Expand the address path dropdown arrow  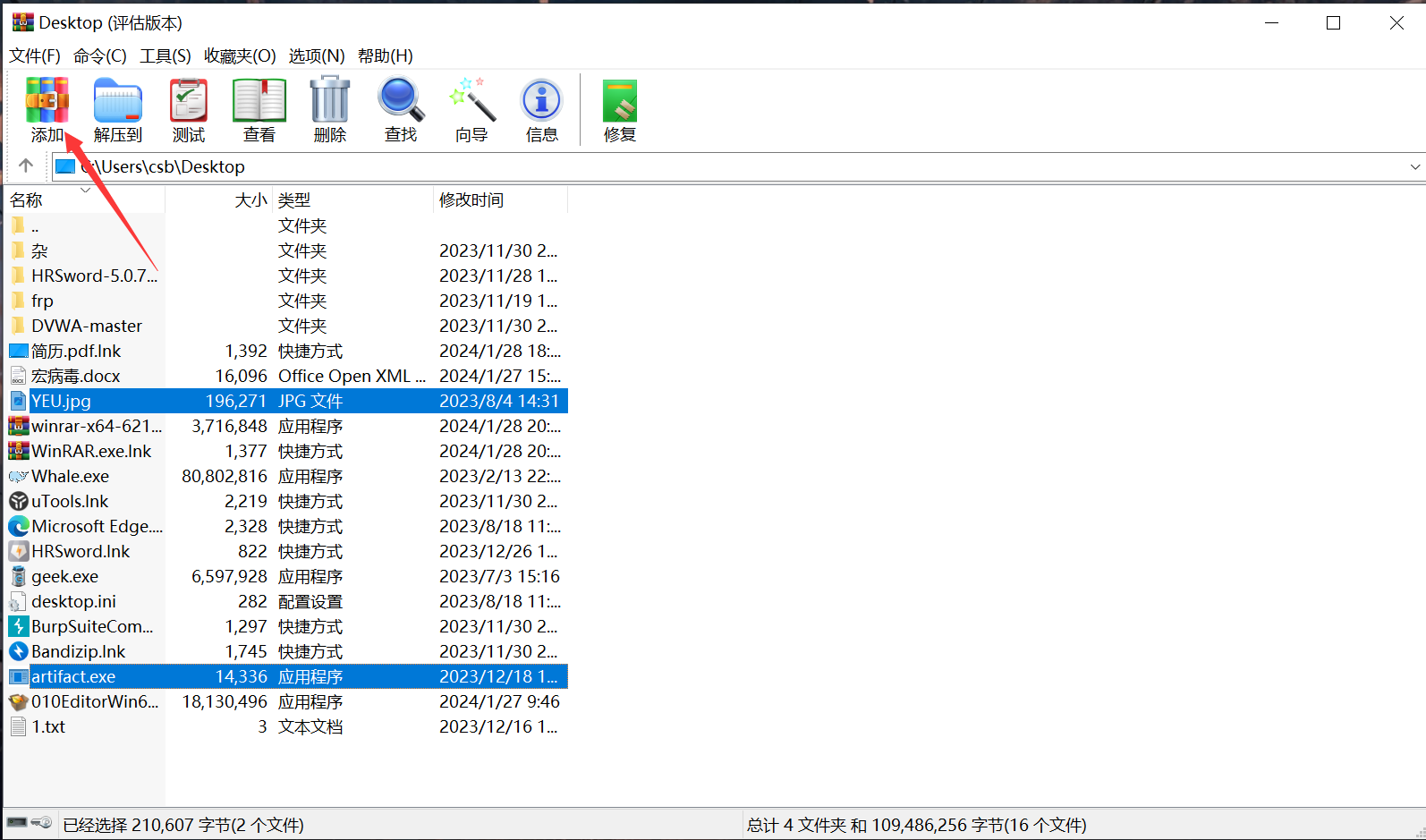1415,166
